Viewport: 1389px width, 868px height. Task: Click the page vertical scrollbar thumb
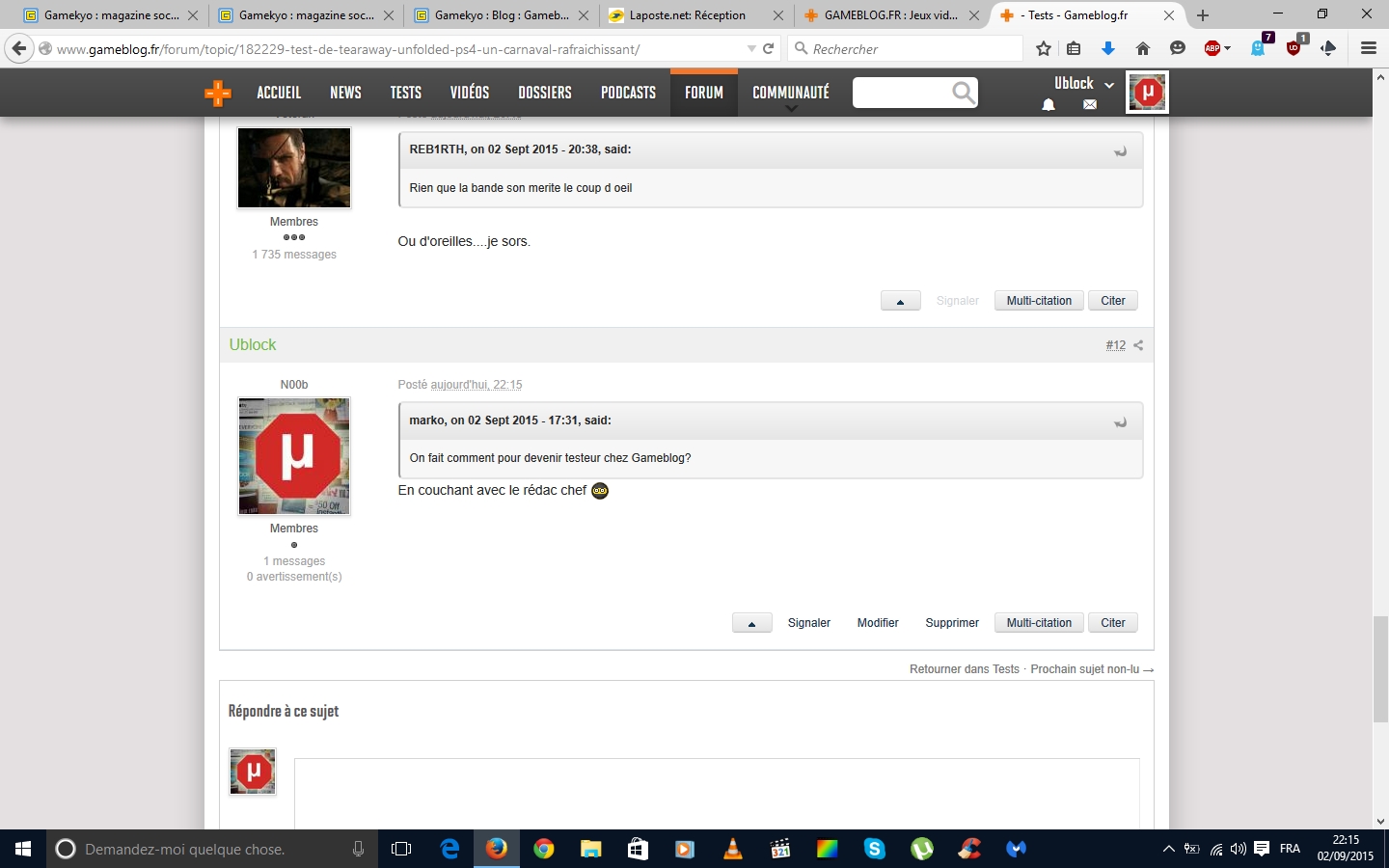click(1380, 668)
